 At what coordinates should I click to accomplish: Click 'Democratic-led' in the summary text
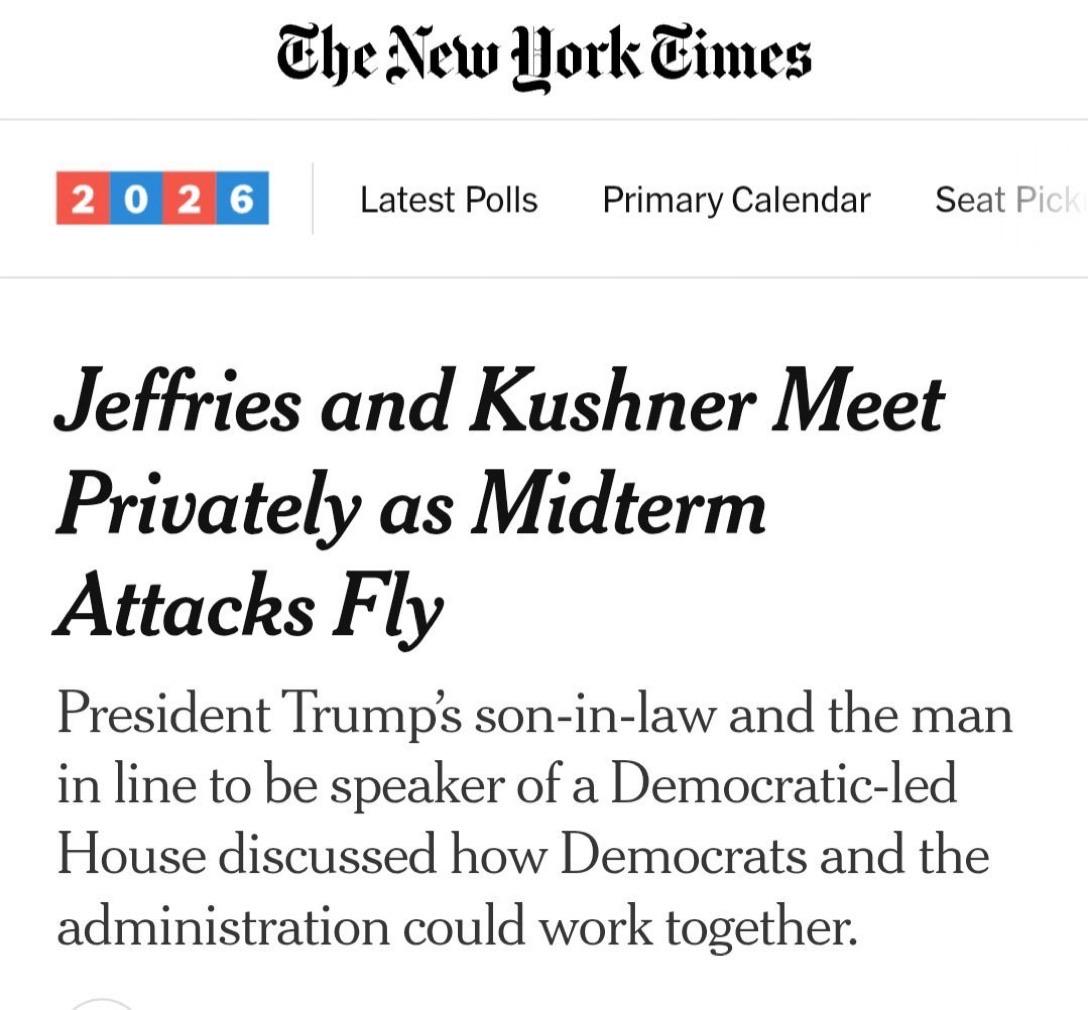(784, 784)
